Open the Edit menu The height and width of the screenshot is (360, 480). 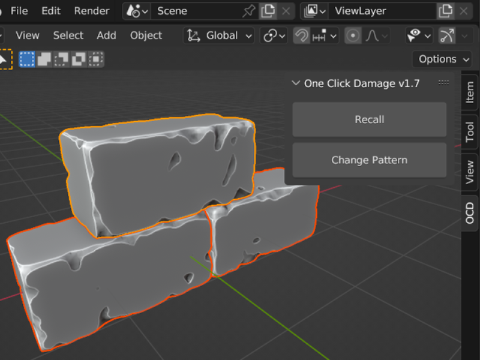[x=51, y=11]
